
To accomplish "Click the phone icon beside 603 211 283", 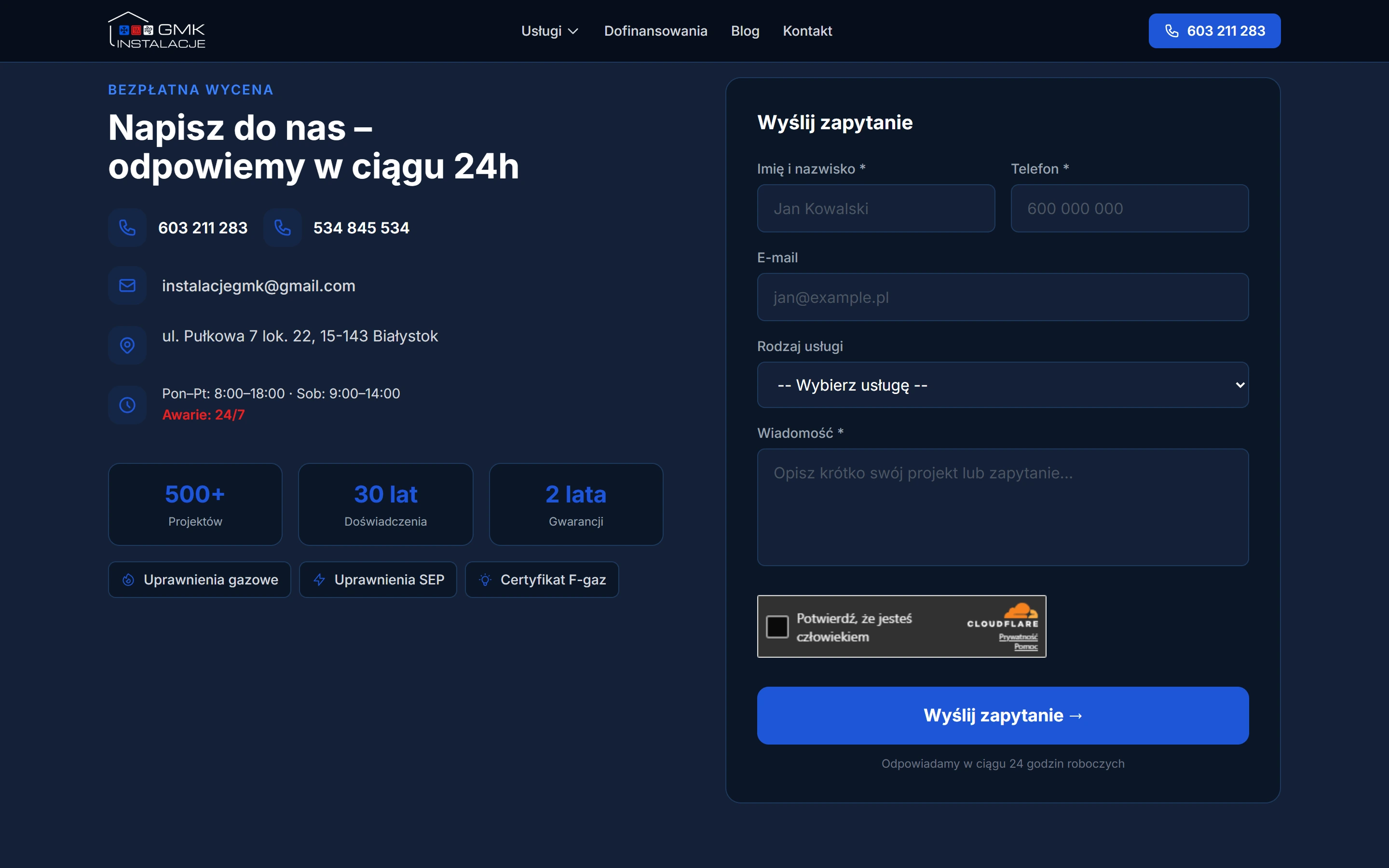I will pyautogui.click(x=127, y=228).
